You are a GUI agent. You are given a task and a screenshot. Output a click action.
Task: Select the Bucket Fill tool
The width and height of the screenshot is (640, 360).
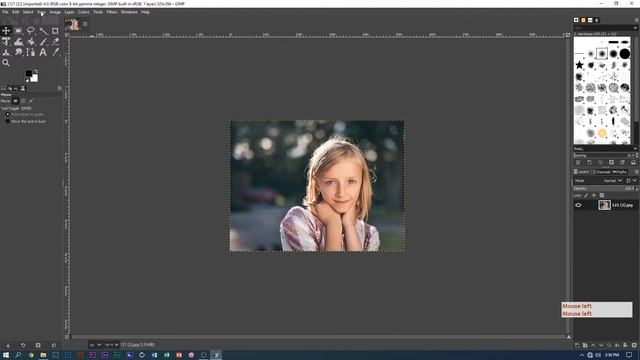pos(31,42)
